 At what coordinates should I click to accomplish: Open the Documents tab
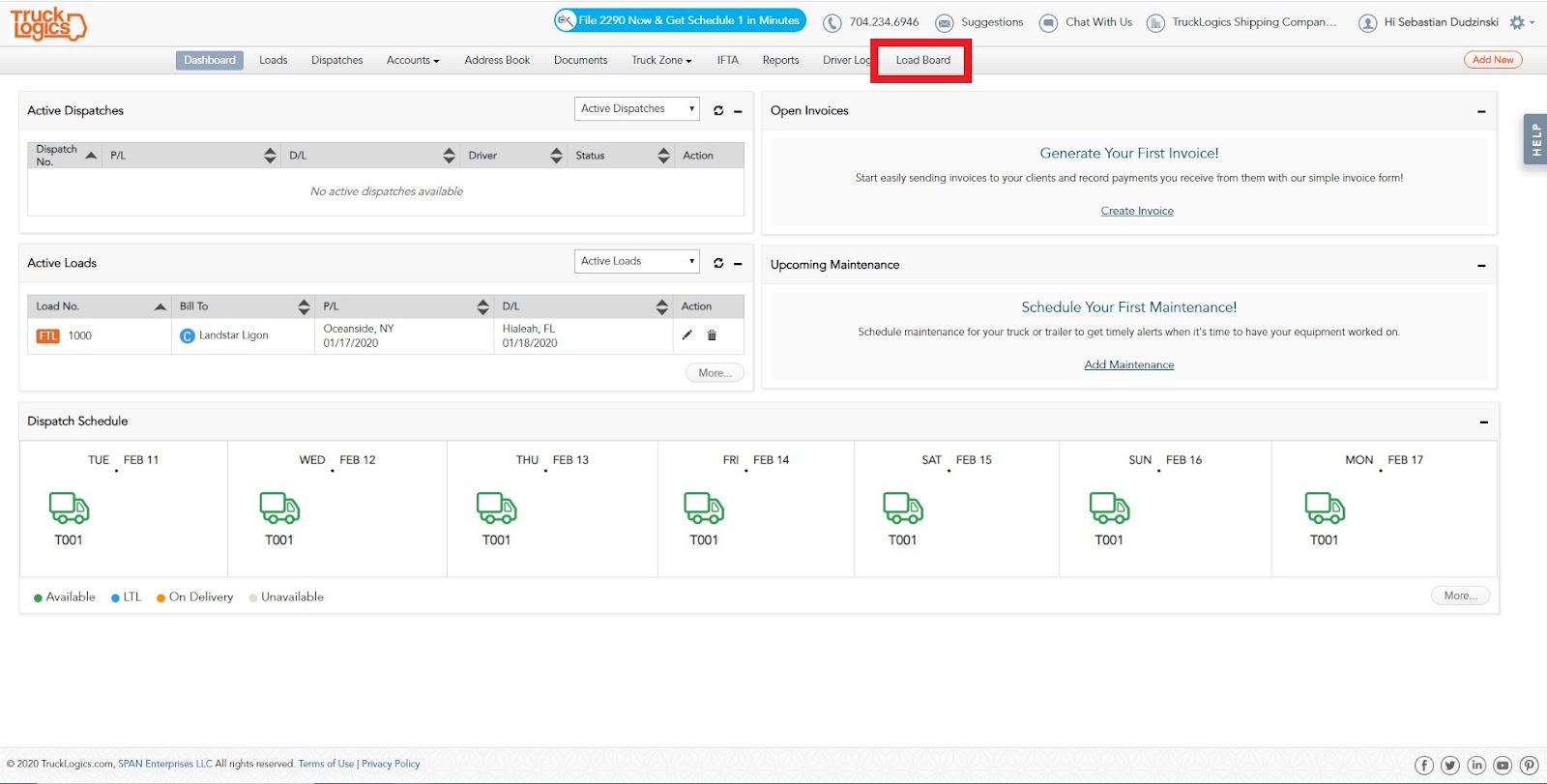point(581,60)
